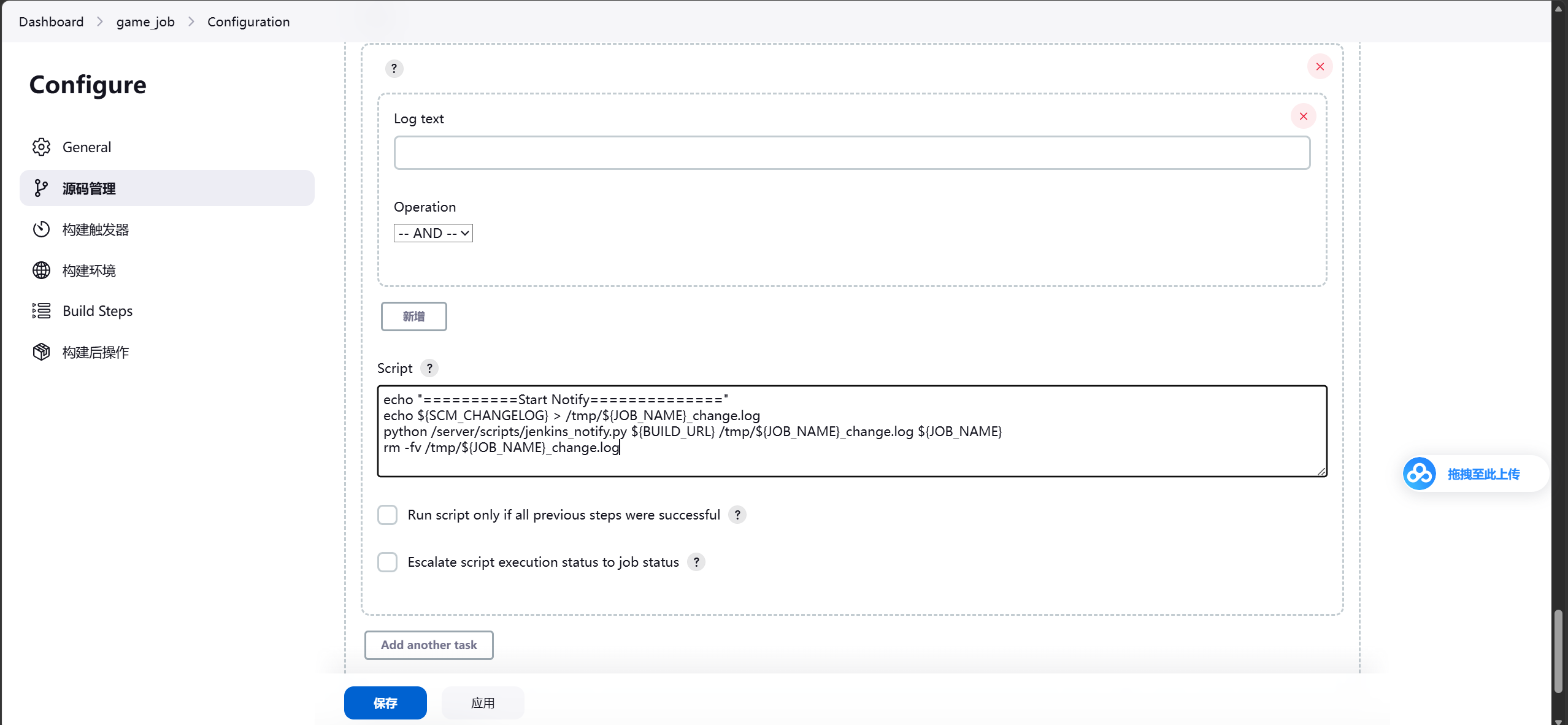Click the 构建触发器 clock icon
Image resolution: width=1568 pixels, height=725 pixels.
[x=41, y=229]
